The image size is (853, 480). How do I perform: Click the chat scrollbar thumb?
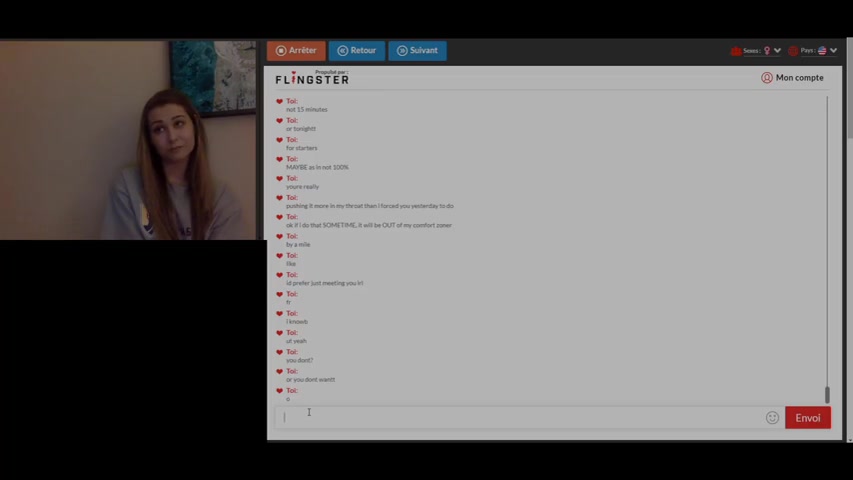click(x=827, y=395)
